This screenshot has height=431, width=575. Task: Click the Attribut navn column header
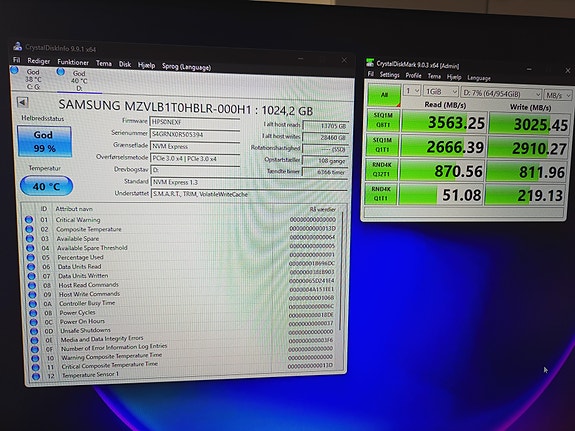(x=74, y=209)
